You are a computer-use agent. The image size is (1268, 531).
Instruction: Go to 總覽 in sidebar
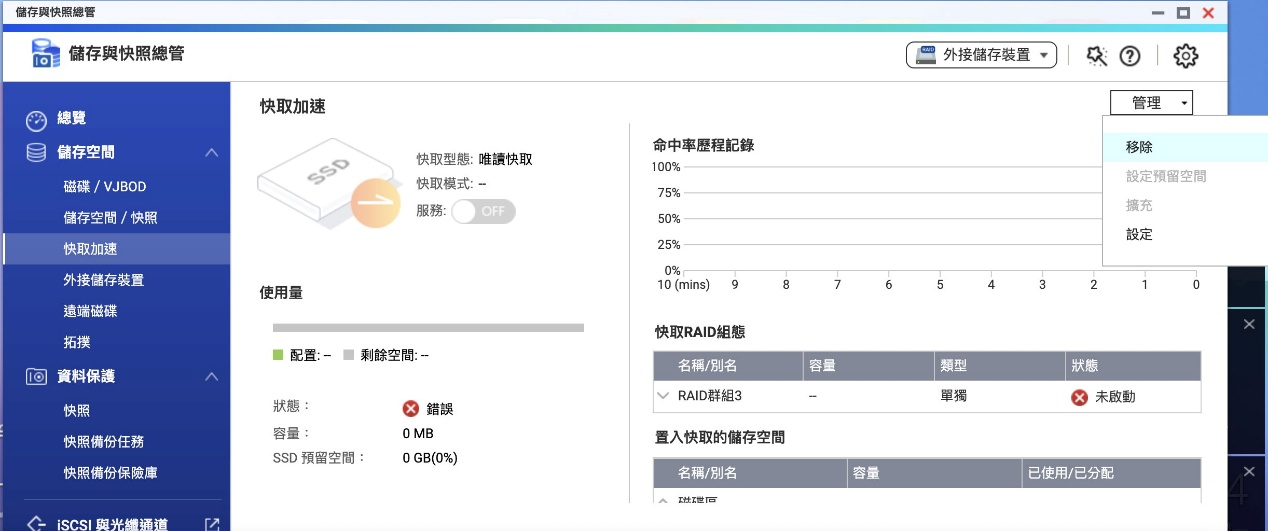click(x=72, y=119)
